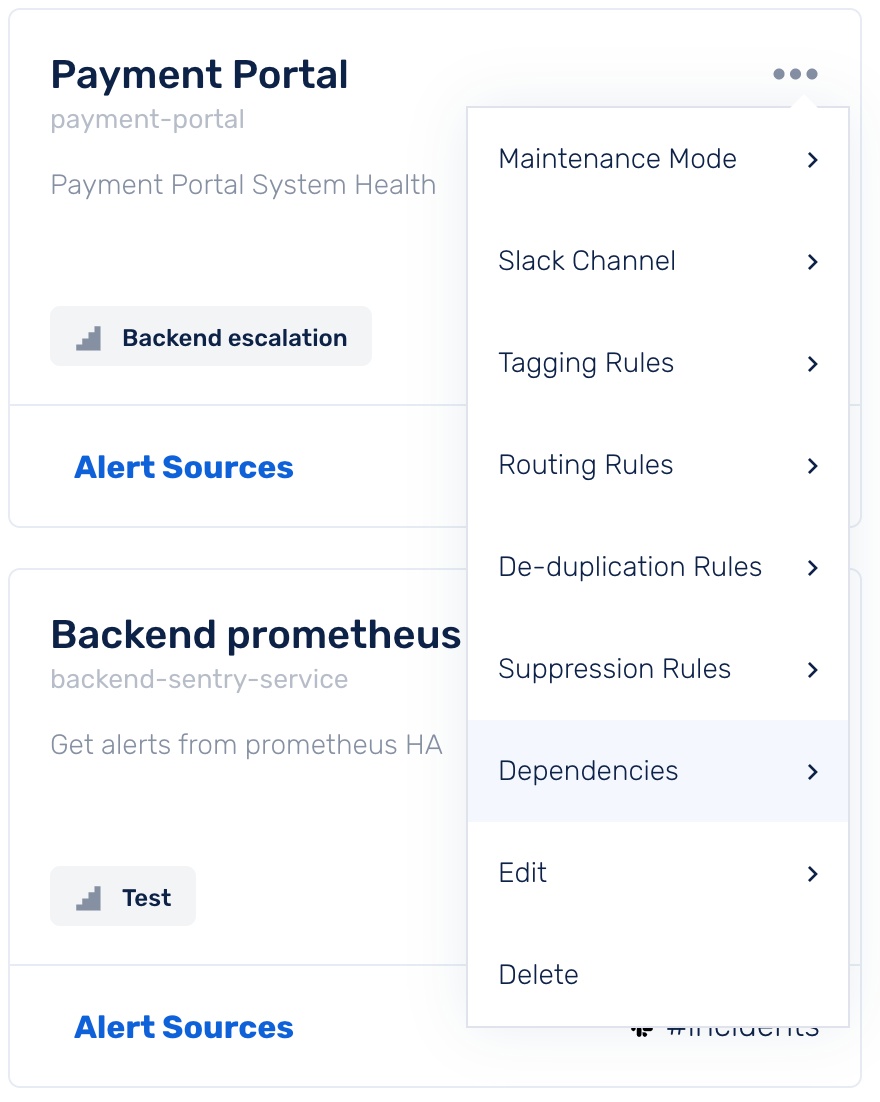Viewport: 880px width, 1102px height.
Task: Click the staircase icon in Backend escalation
Action: click(89, 338)
